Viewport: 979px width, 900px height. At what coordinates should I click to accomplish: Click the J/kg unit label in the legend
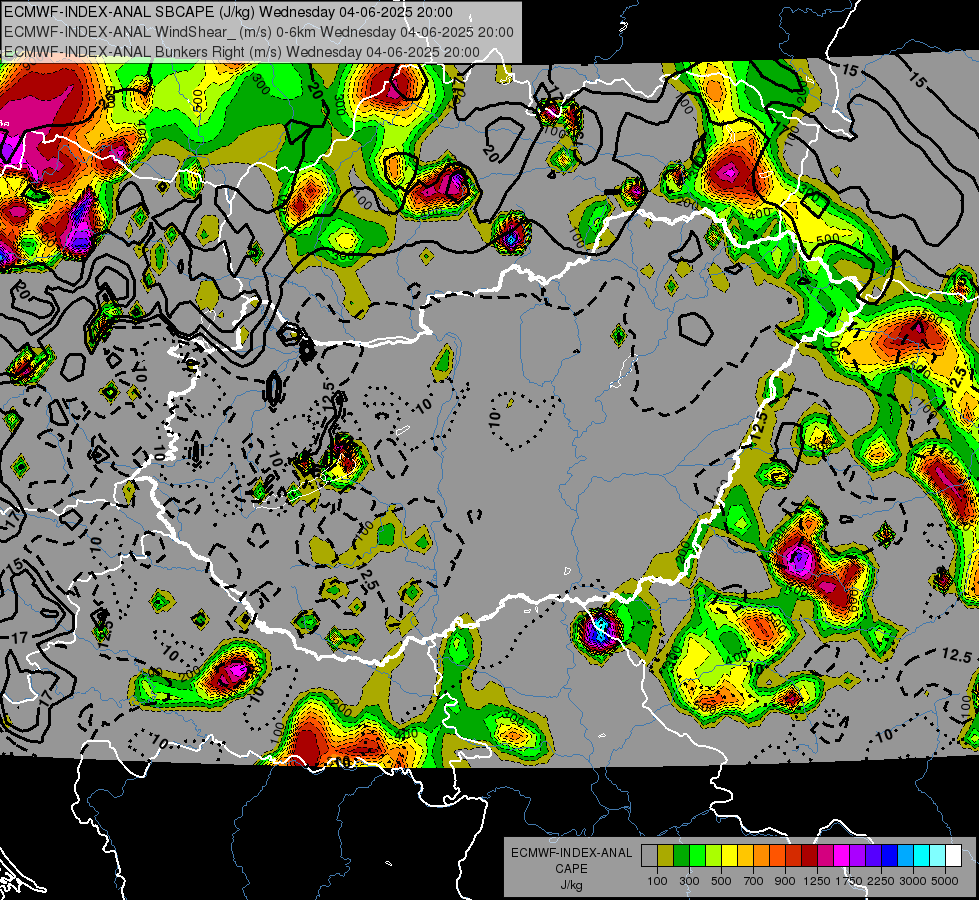pyautogui.click(x=571, y=885)
